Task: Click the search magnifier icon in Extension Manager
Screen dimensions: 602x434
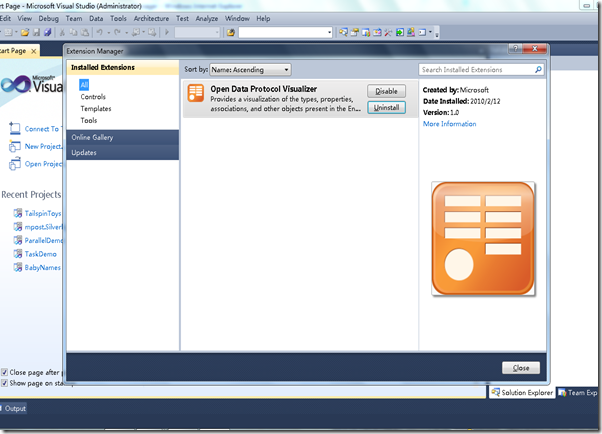Action: (x=538, y=70)
